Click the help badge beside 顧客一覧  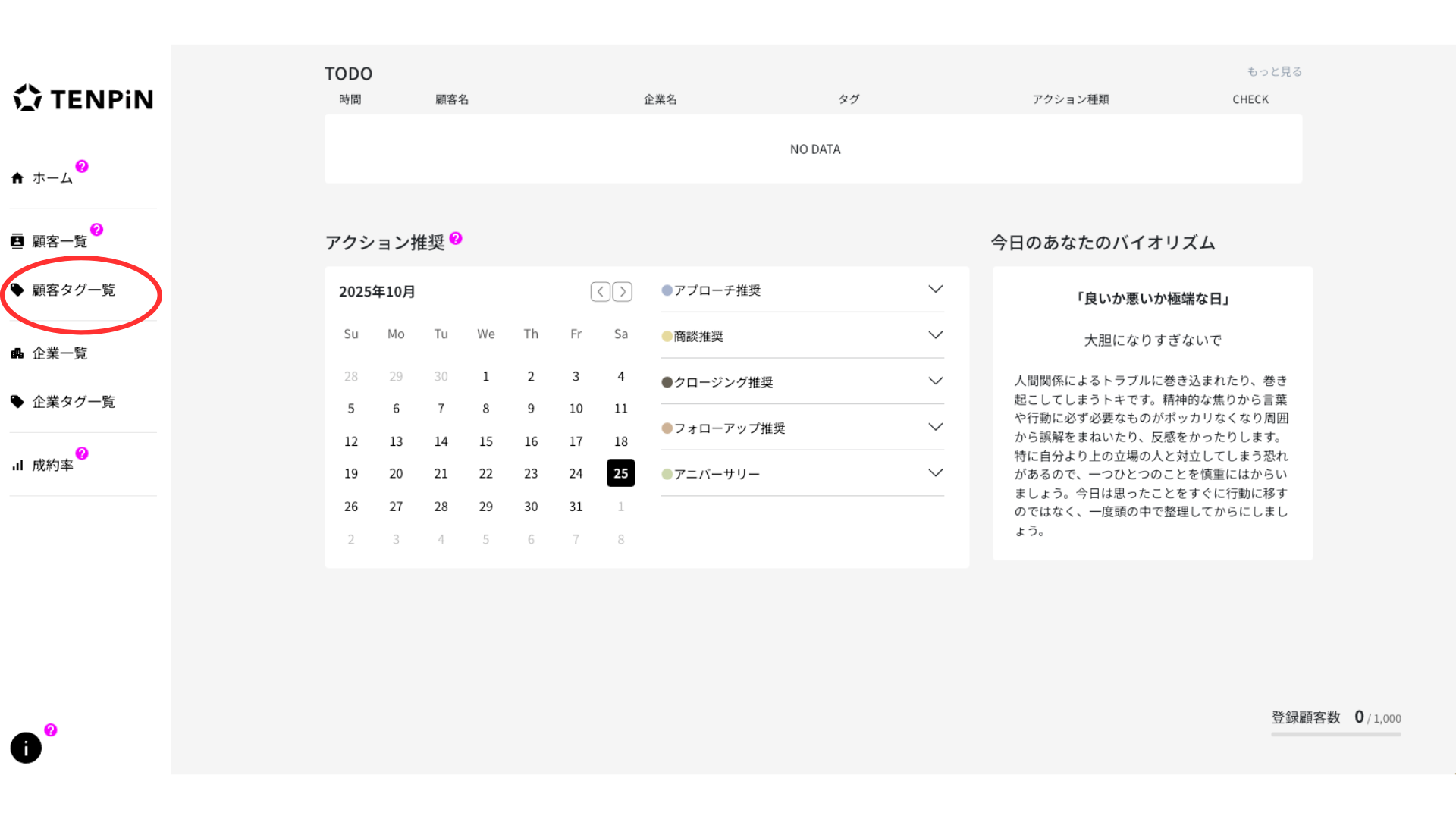click(96, 229)
